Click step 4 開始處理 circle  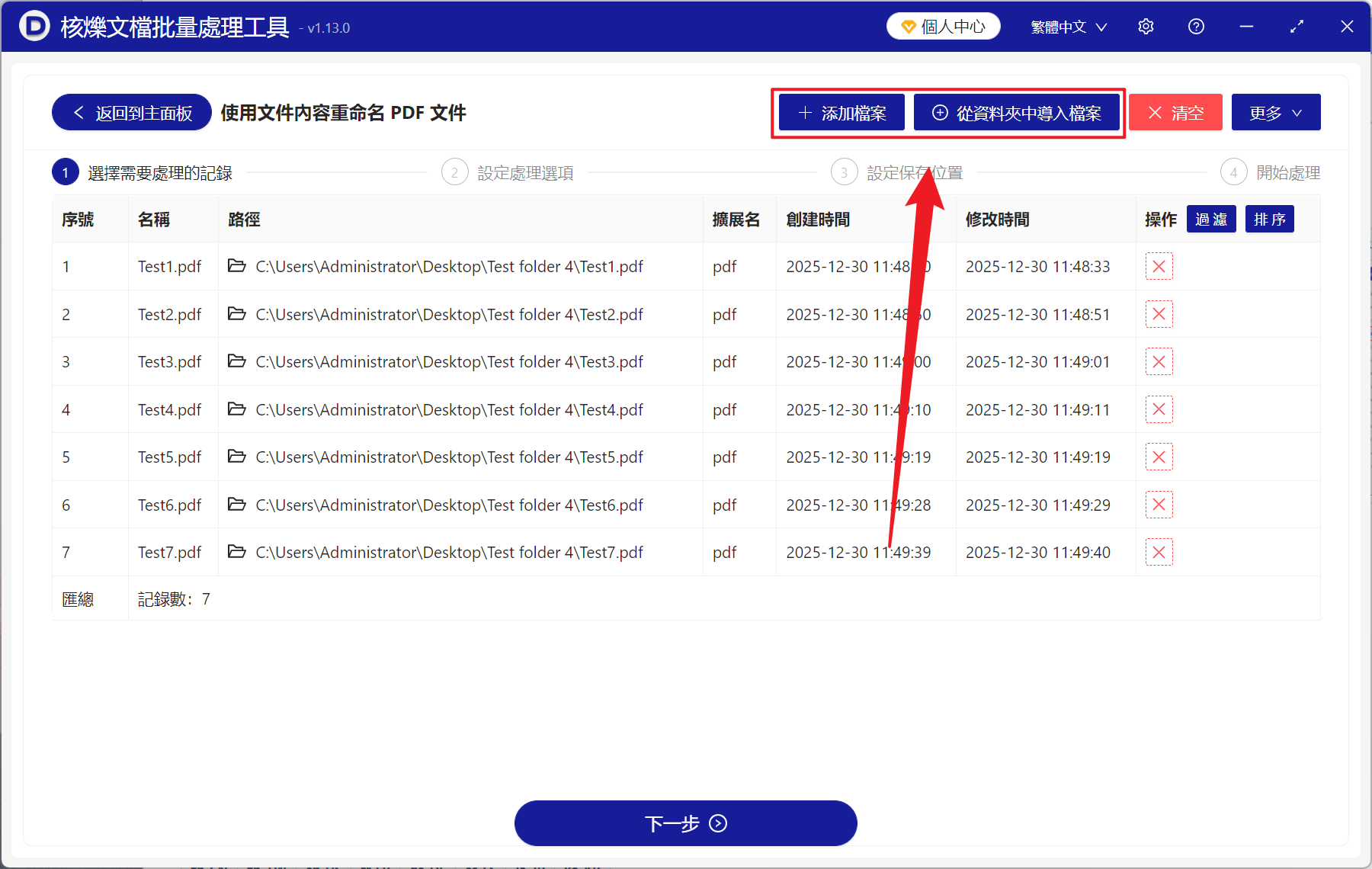click(1233, 172)
